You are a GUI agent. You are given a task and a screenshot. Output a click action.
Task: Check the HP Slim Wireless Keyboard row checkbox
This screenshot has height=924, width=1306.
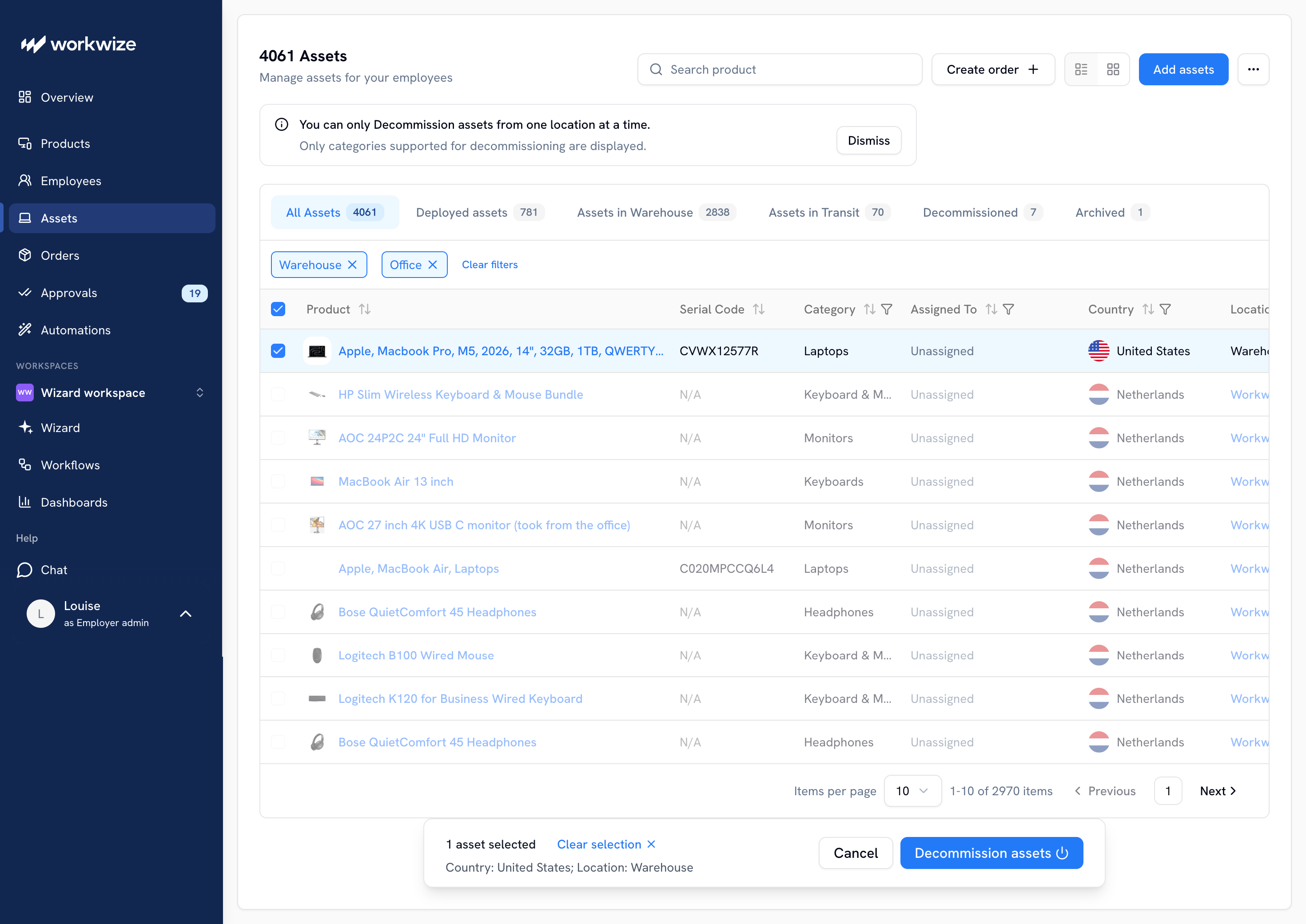point(278,394)
